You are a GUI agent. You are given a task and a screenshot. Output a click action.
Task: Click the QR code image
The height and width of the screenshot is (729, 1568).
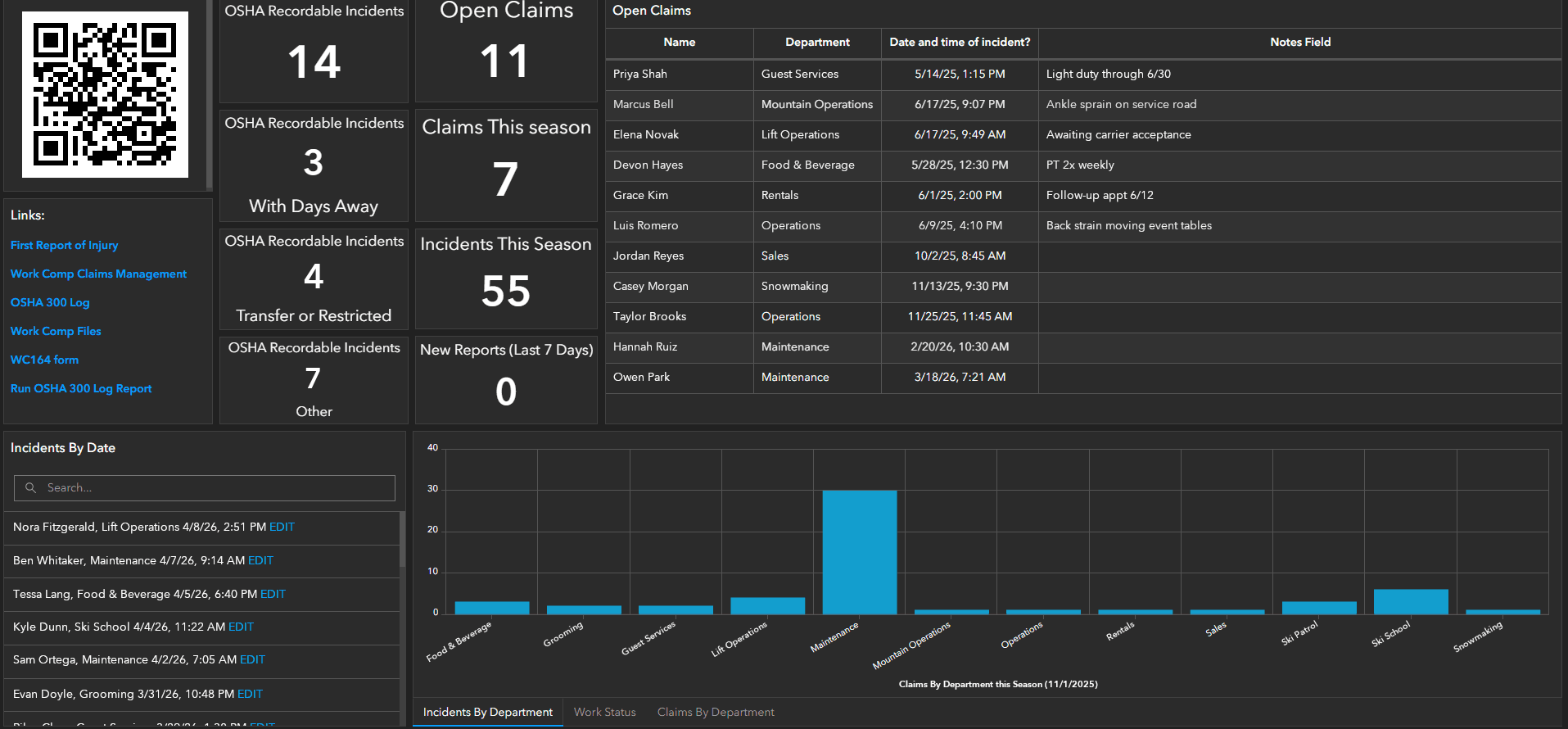[105, 94]
